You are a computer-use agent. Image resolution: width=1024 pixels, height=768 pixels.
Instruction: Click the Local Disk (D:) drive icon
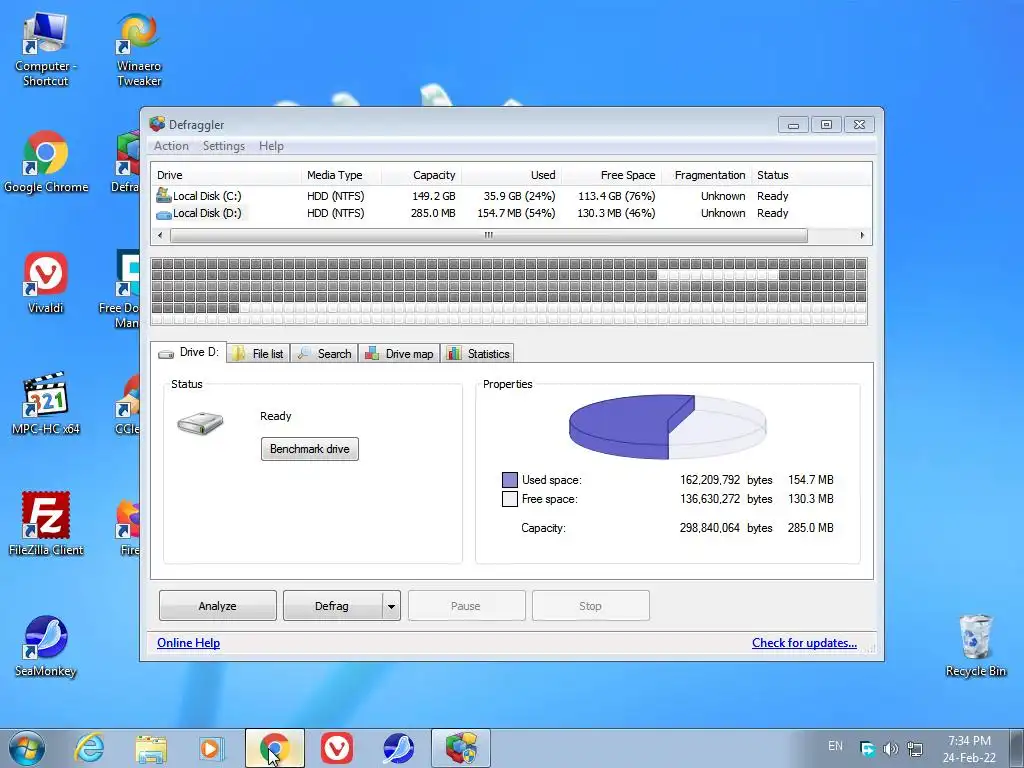point(163,214)
